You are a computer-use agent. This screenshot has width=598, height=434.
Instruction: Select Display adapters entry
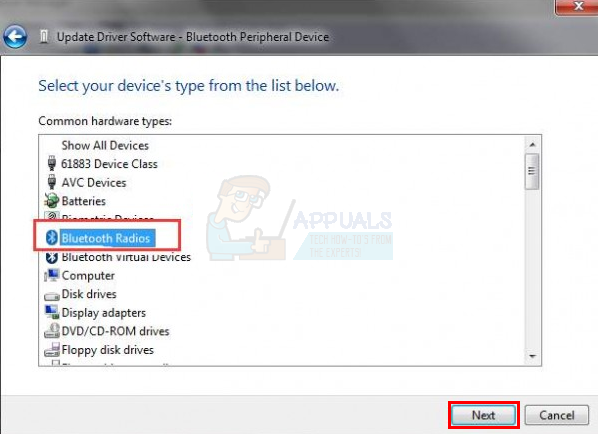click(104, 313)
